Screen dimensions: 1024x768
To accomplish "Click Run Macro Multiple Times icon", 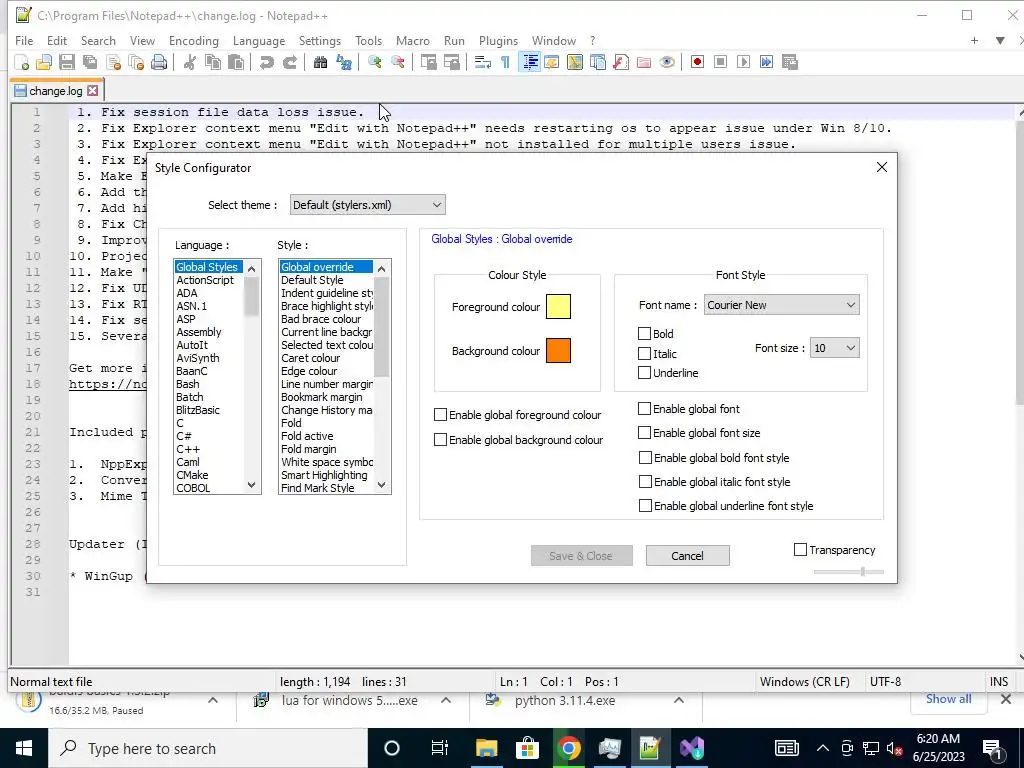I will click(767, 62).
